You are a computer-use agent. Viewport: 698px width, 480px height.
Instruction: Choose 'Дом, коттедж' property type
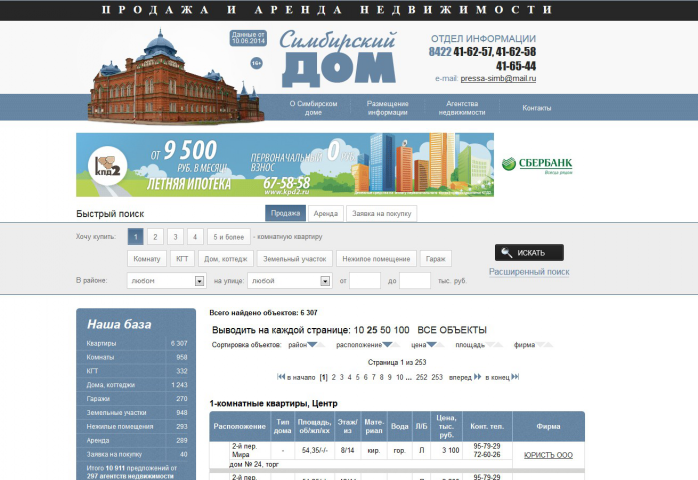(226, 259)
